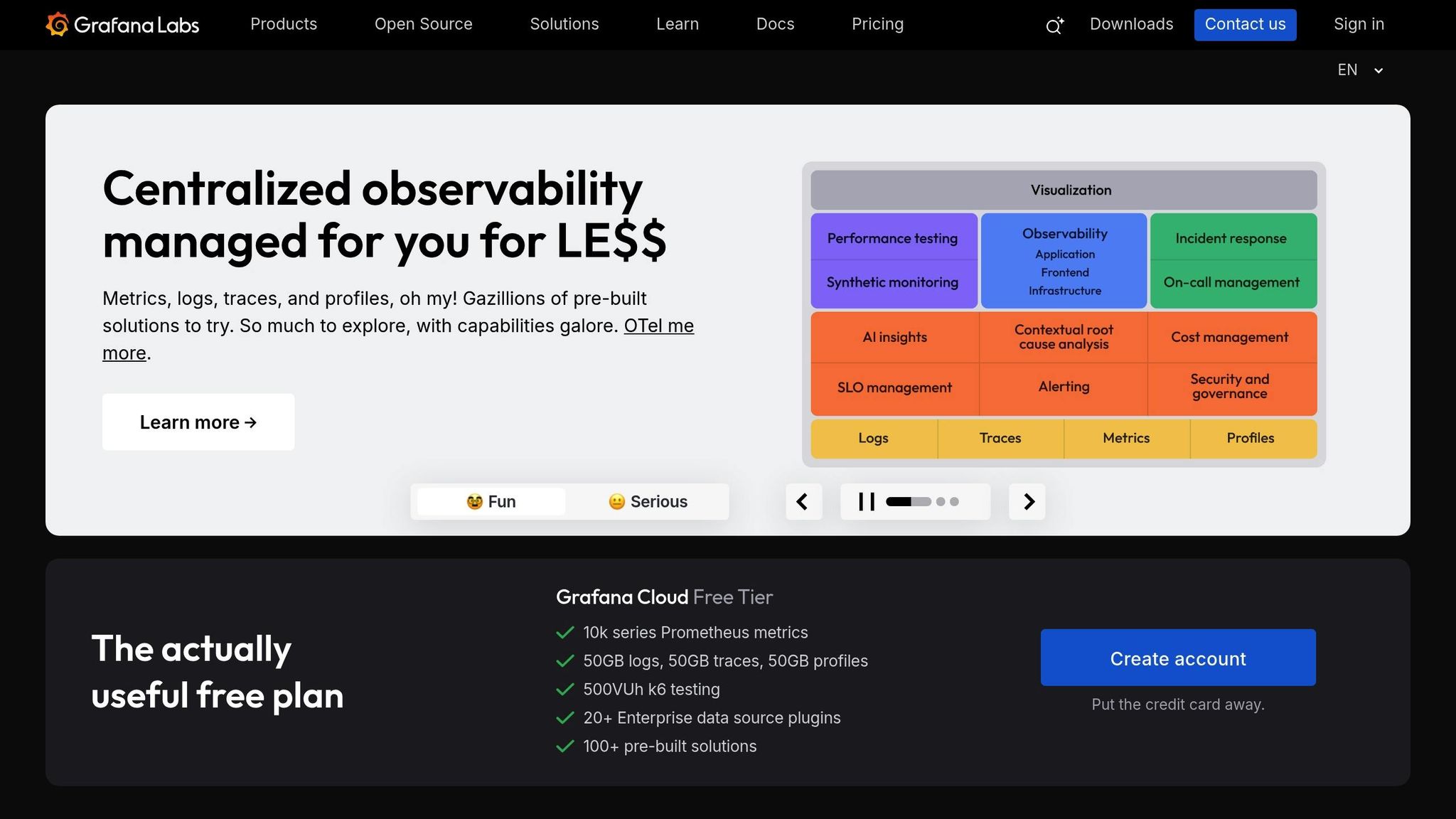The width and height of the screenshot is (1456, 819).
Task: Advance to next carousel slide
Action: click(x=1027, y=501)
